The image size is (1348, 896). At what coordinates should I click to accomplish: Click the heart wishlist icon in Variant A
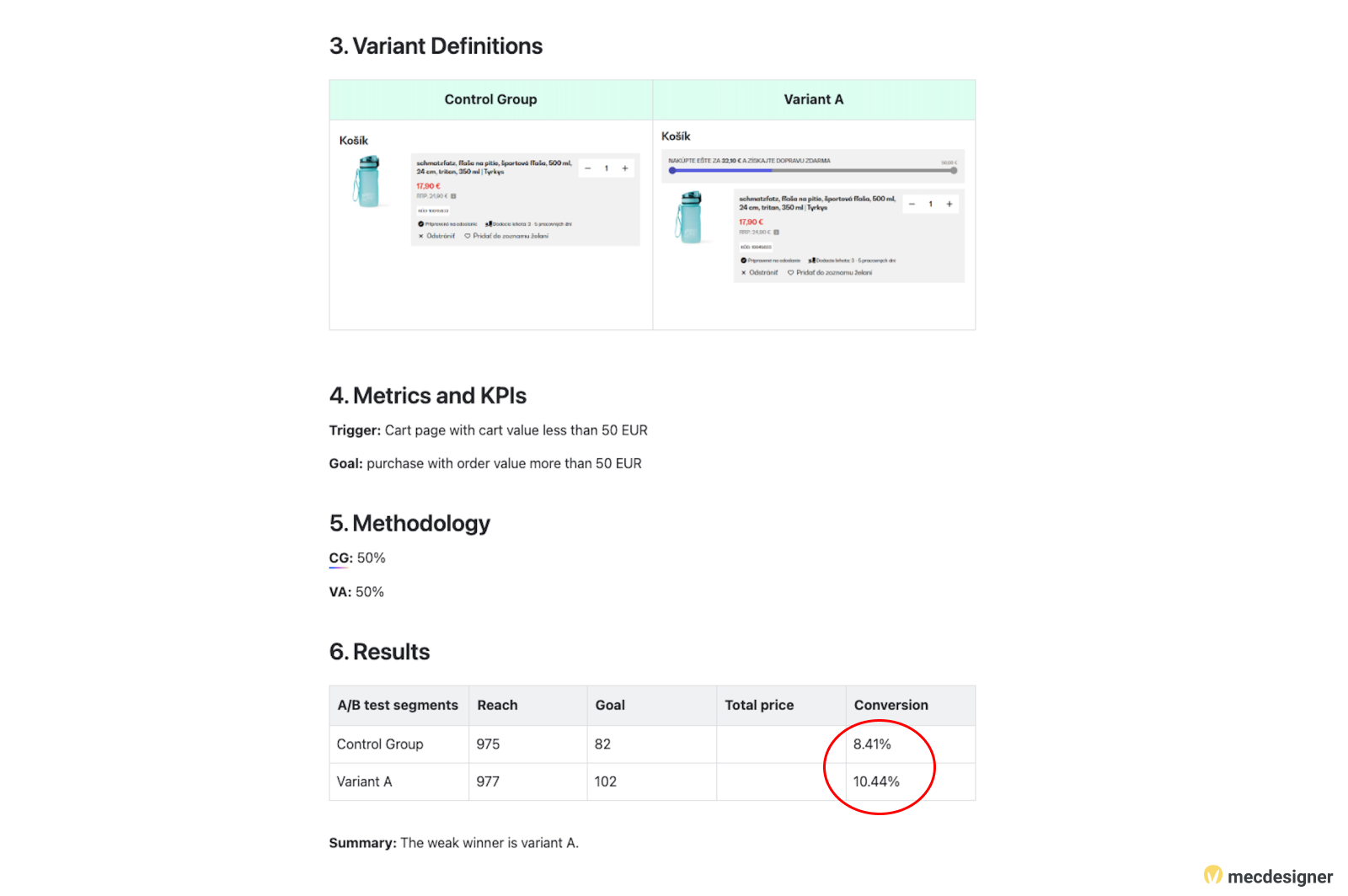point(790,273)
